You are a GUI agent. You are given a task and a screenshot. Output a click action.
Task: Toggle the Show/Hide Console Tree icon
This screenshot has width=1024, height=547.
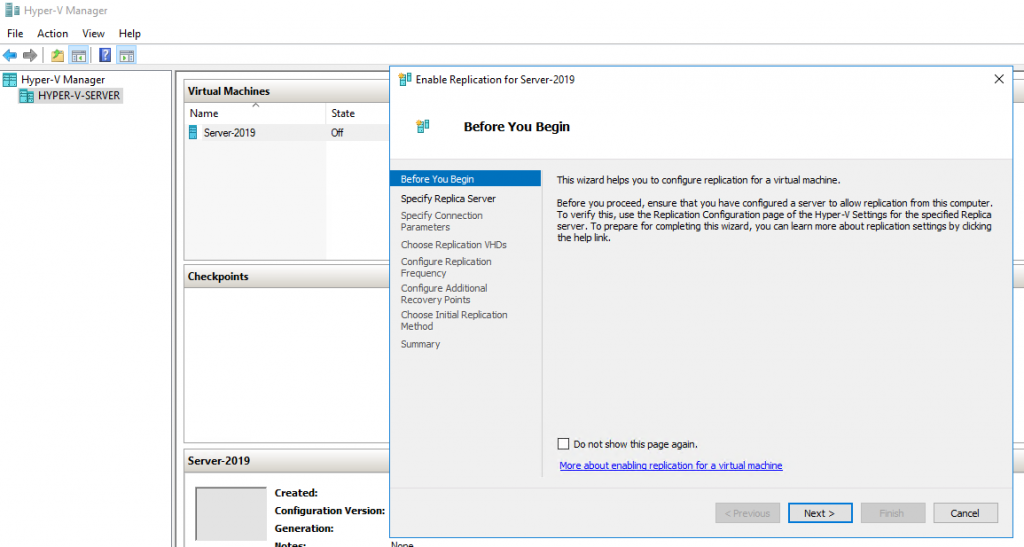click(x=79, y=55)
